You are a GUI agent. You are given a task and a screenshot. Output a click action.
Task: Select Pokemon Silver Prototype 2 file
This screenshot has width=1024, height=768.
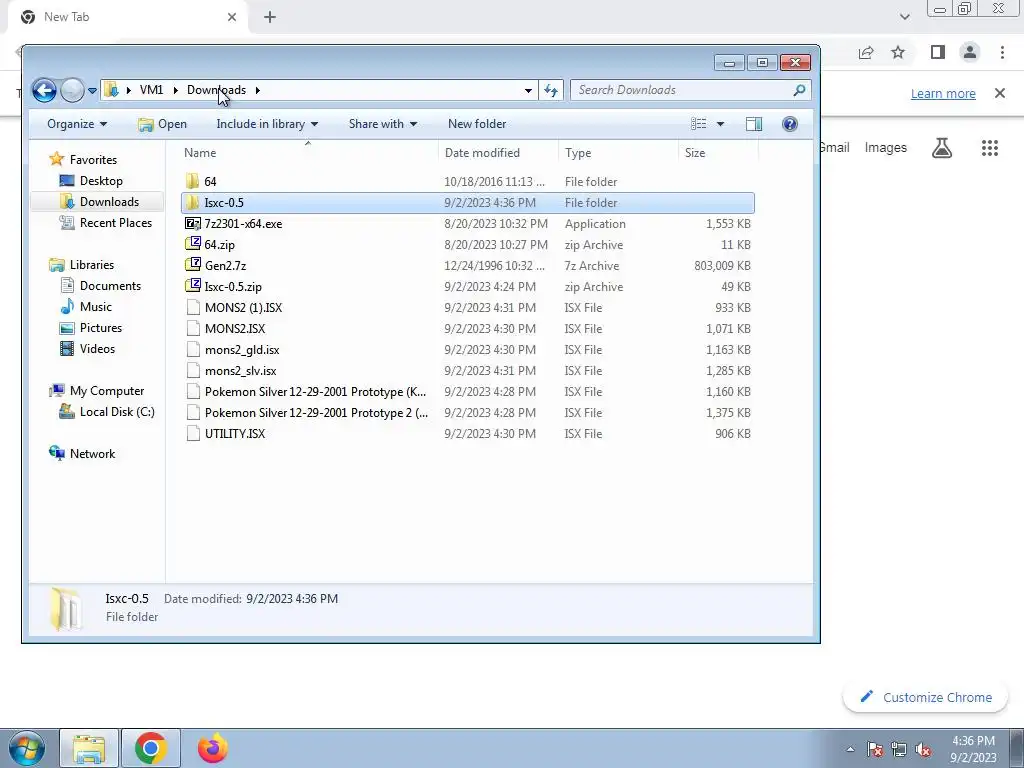click(x=316, y=413)
